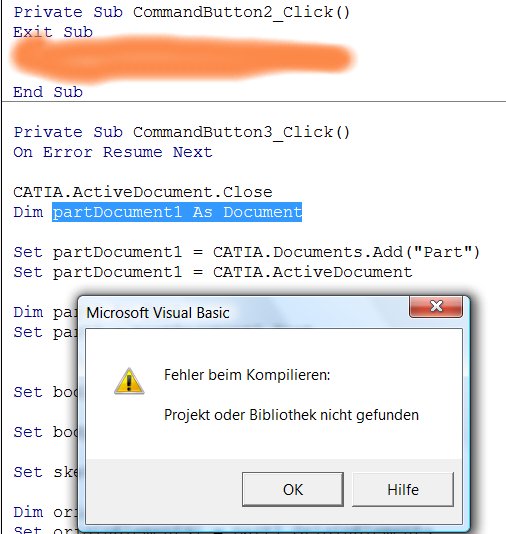This screenshot has width=506, height=534.
Task: Click the CATIA.Documents.Add("Part") line
Action: pos(247,252)
